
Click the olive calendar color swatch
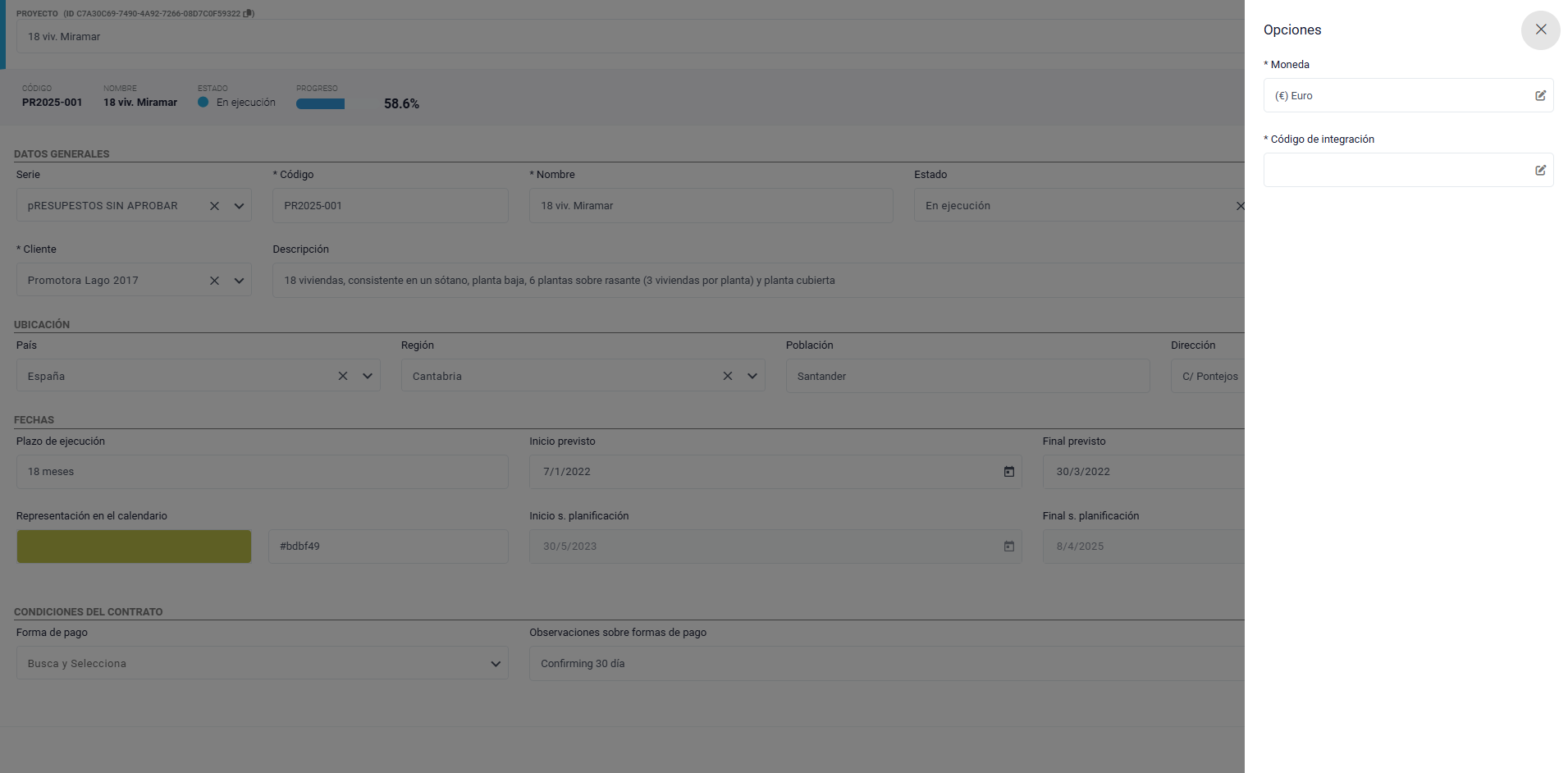134,547
